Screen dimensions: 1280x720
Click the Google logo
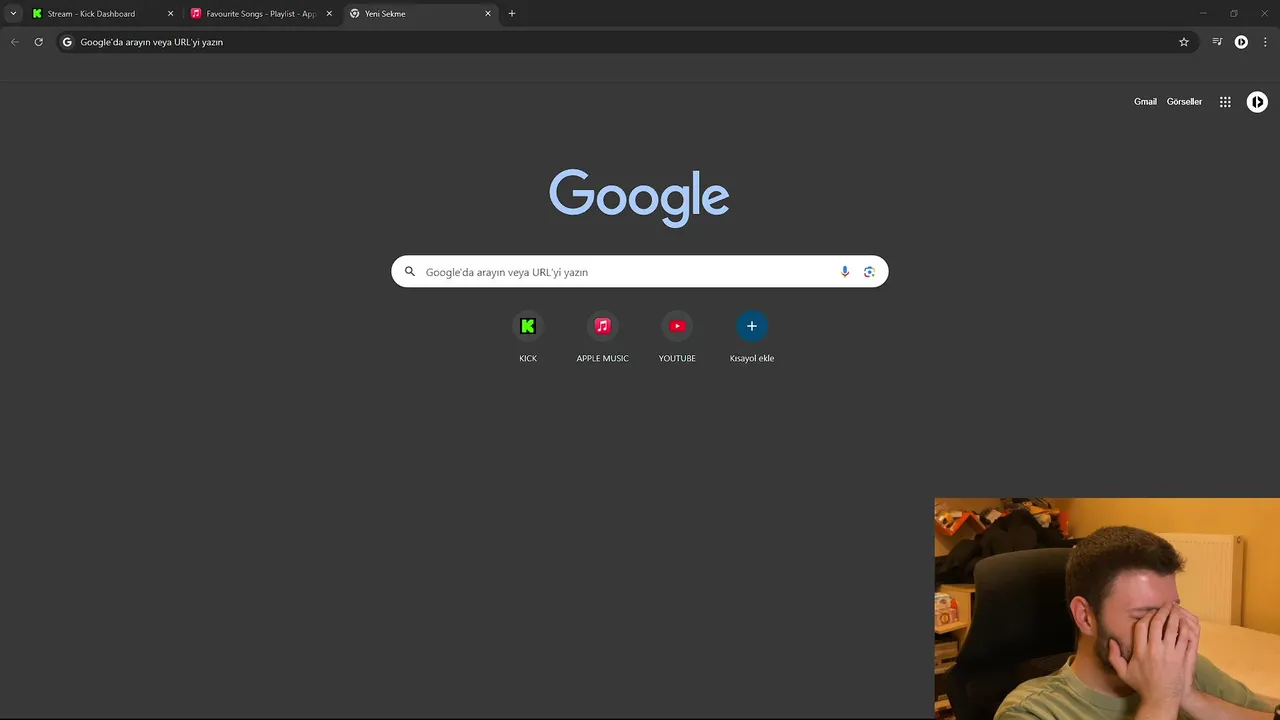pos(639,197)
